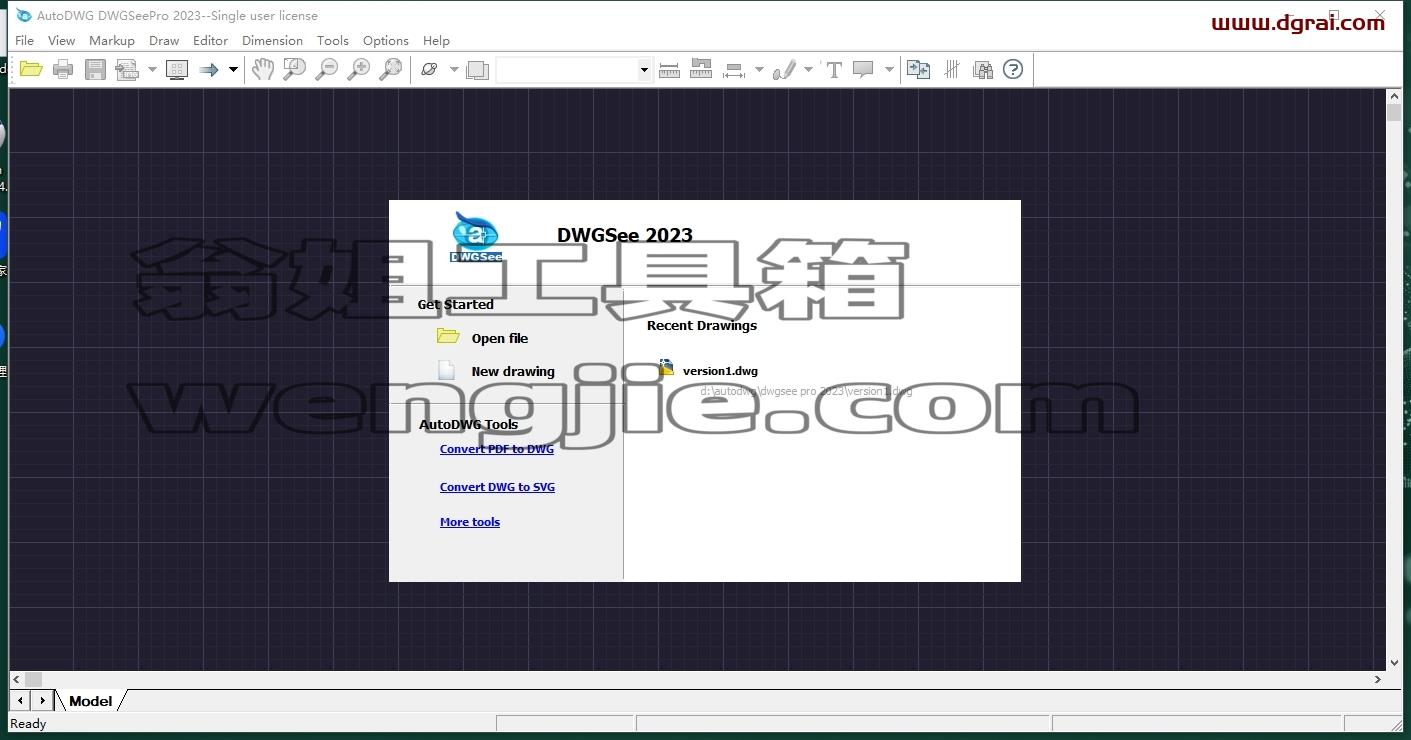Open the empty layer combo box dropdown
This screenshot has height=740, width=1411.
[644, 70]
